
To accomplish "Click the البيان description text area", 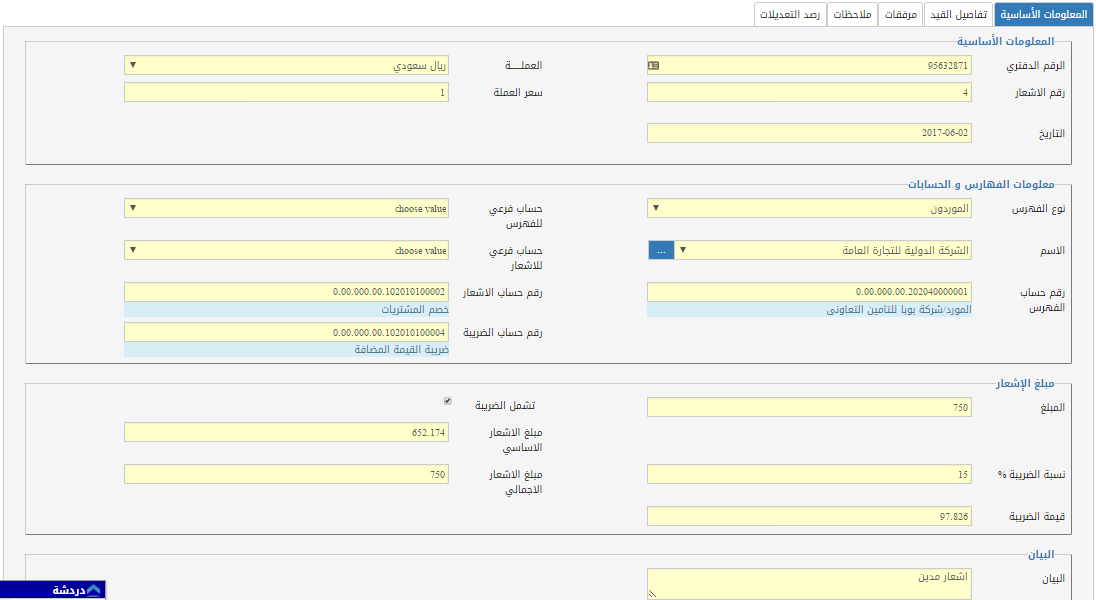I will 808,583.
